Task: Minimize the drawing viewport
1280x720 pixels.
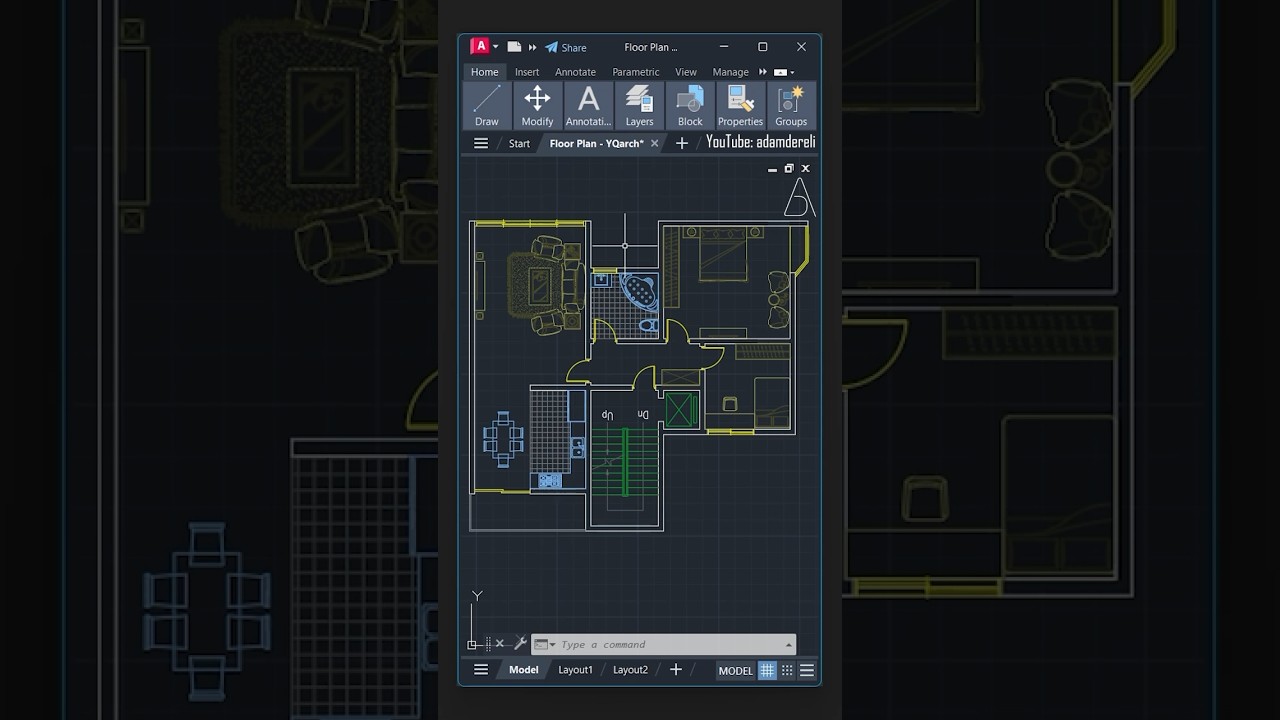Action: pyautogui.click(x=772, y=169)
